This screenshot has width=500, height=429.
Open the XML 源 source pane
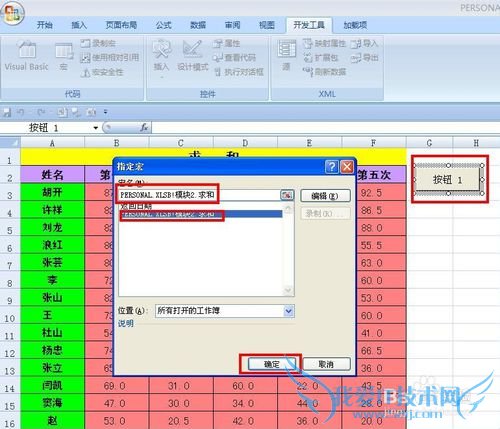[286, 55]
